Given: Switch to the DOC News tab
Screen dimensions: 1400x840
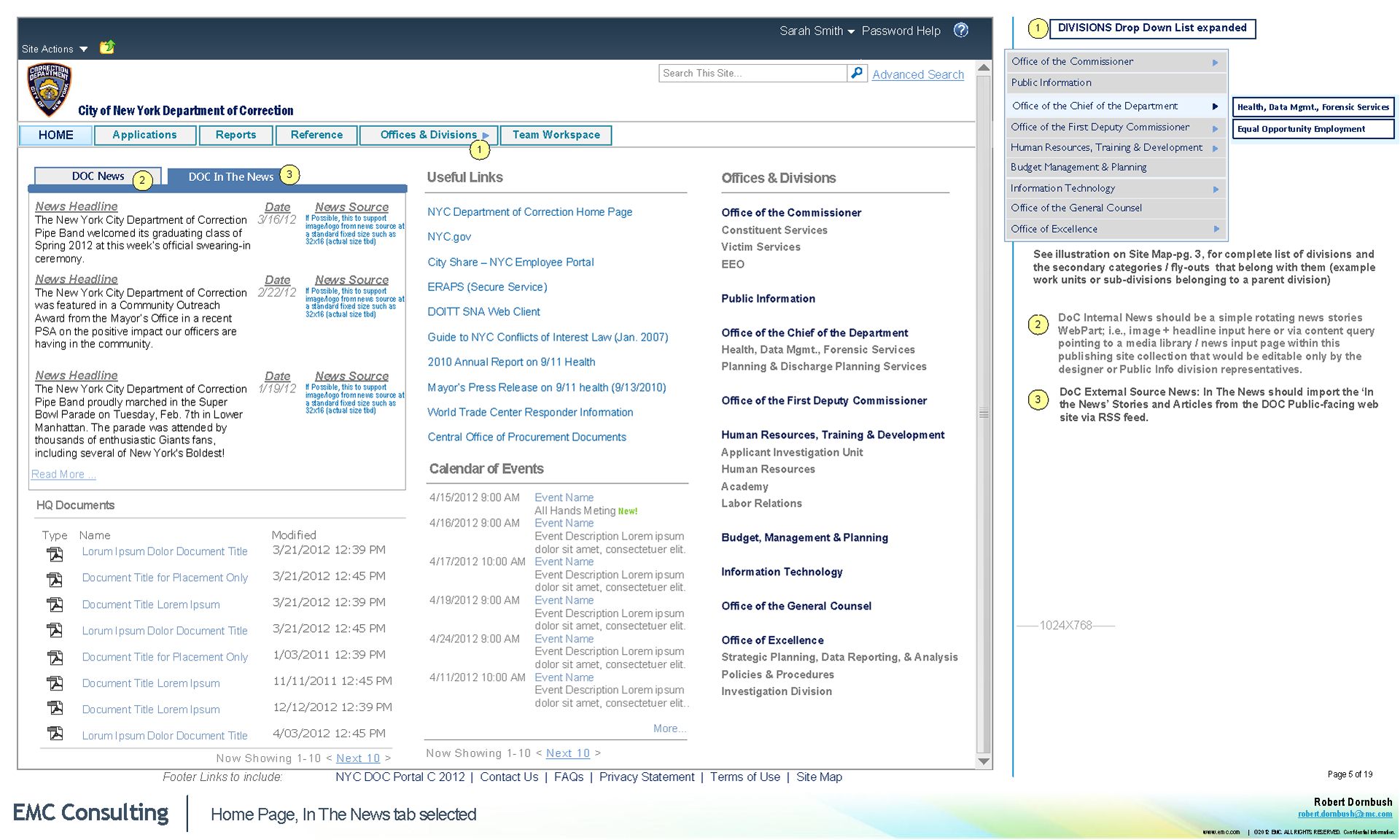Looking at the screenshot, I should [98, 176].
